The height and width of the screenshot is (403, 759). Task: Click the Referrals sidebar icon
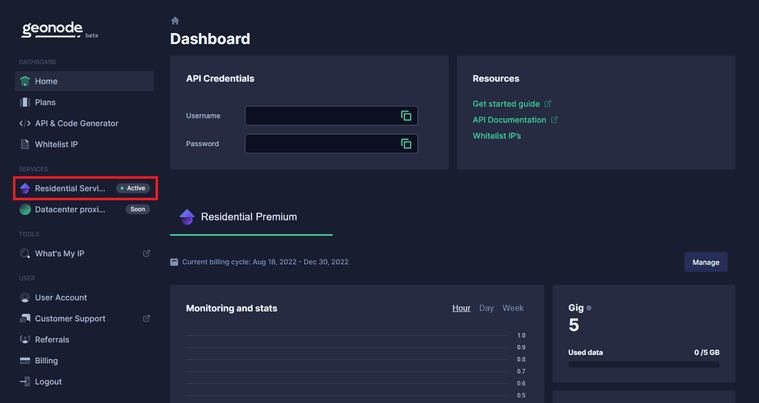(x=25, y=339)
